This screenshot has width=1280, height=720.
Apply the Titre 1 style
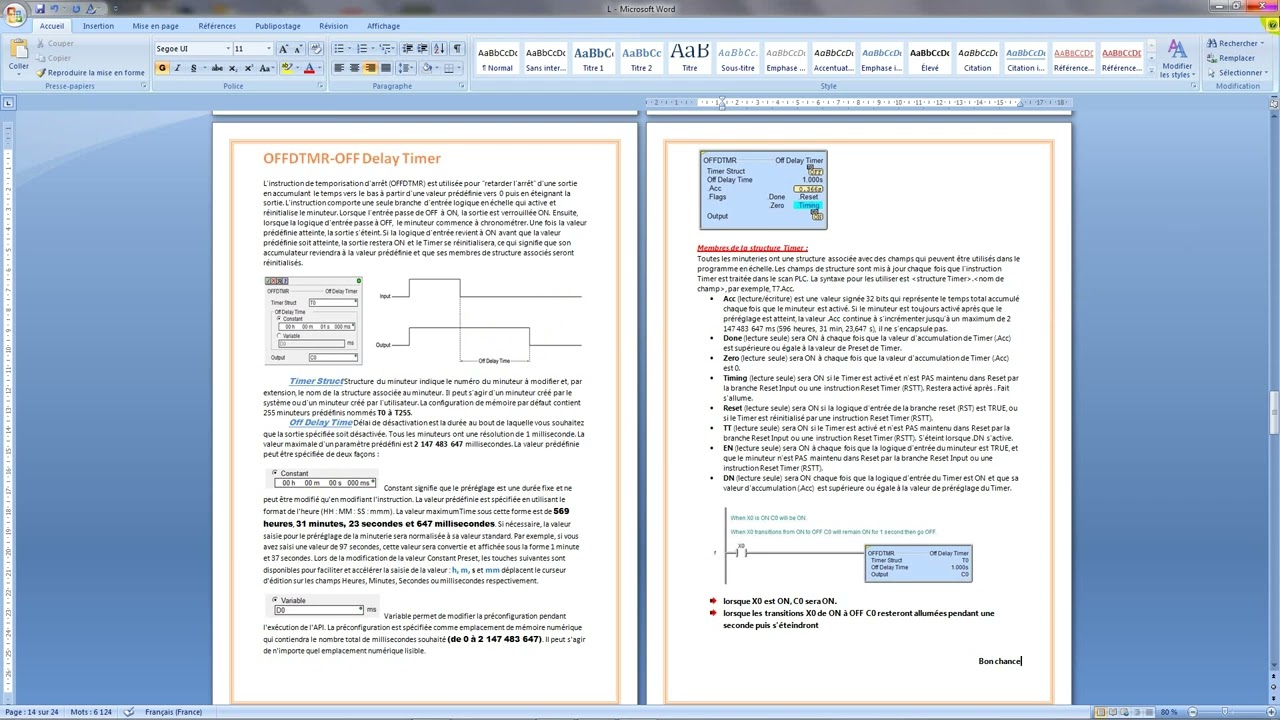(593, 59)
